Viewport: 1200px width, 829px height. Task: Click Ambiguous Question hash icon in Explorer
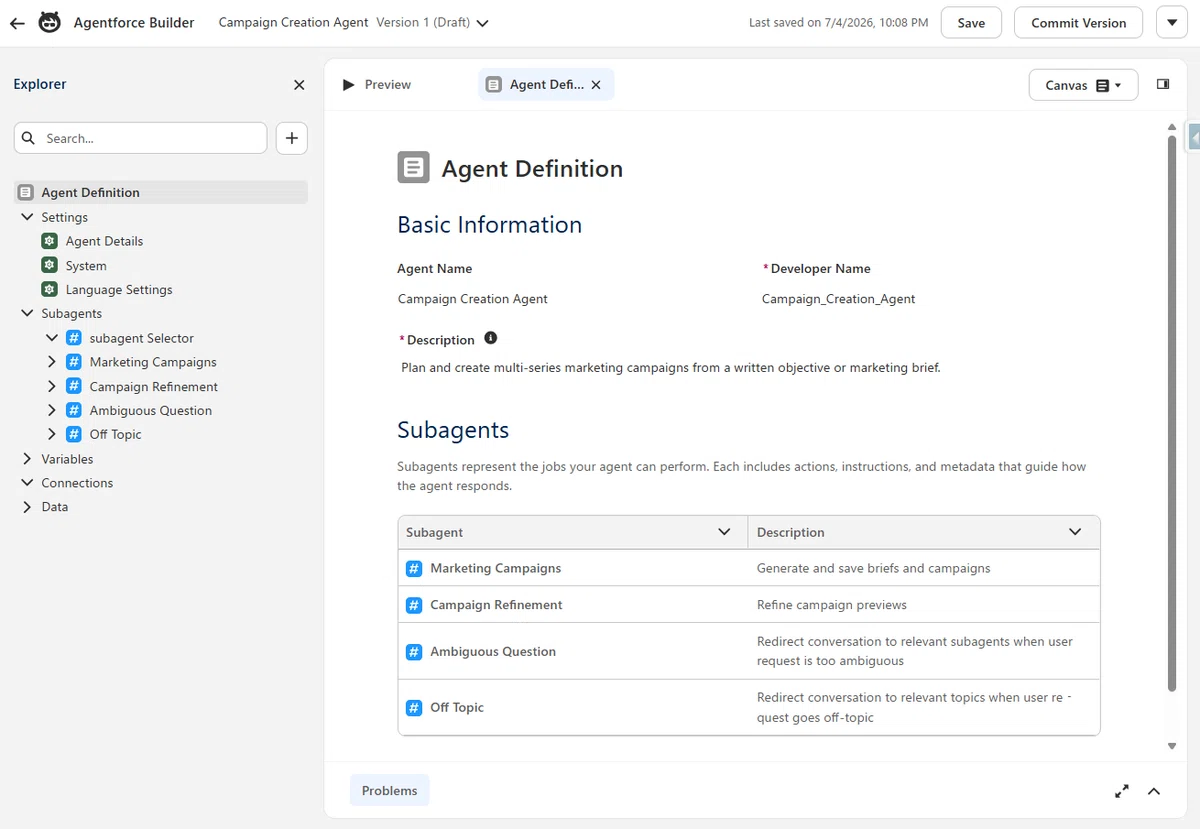point(74,410)
